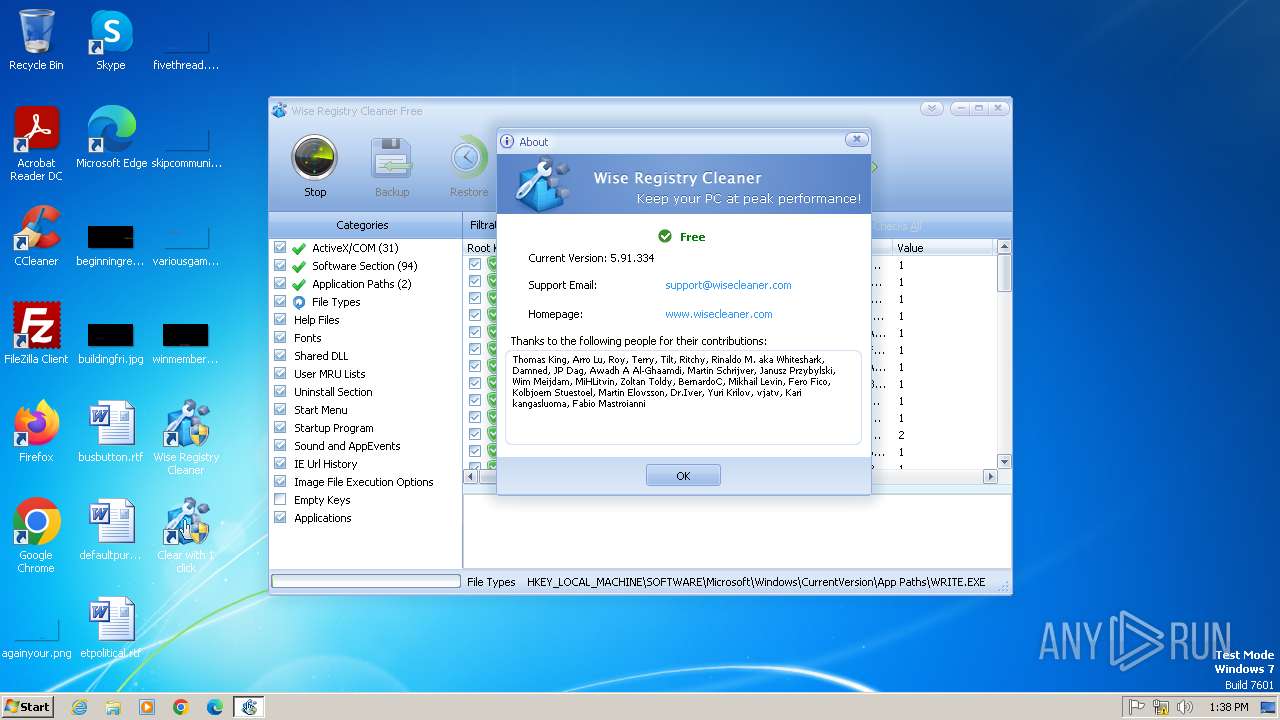This screenshot has width=1280, height=720.
Task: Open the www.wisecleaner.com homepage link
Action: pos(718,314)
